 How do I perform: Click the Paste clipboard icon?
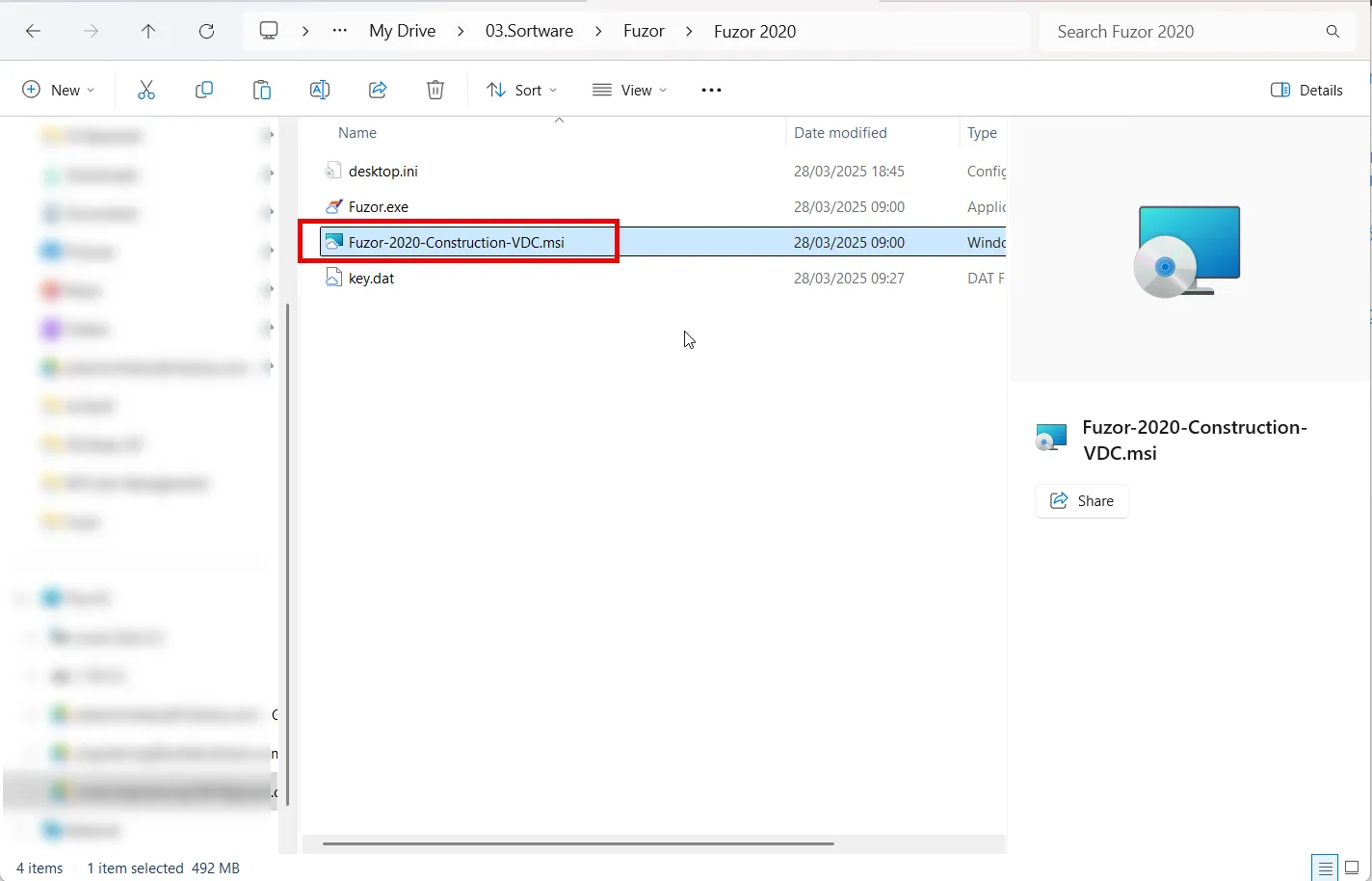pyautogui.click(x=262, y=90)
